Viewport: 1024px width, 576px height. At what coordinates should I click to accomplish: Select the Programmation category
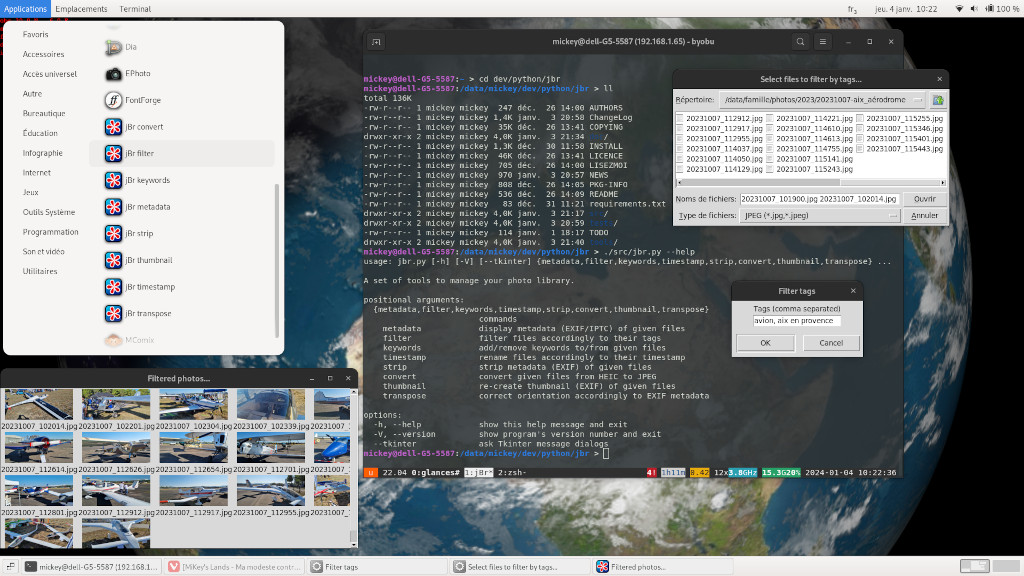pyautogui.click(x=50, y=232)
